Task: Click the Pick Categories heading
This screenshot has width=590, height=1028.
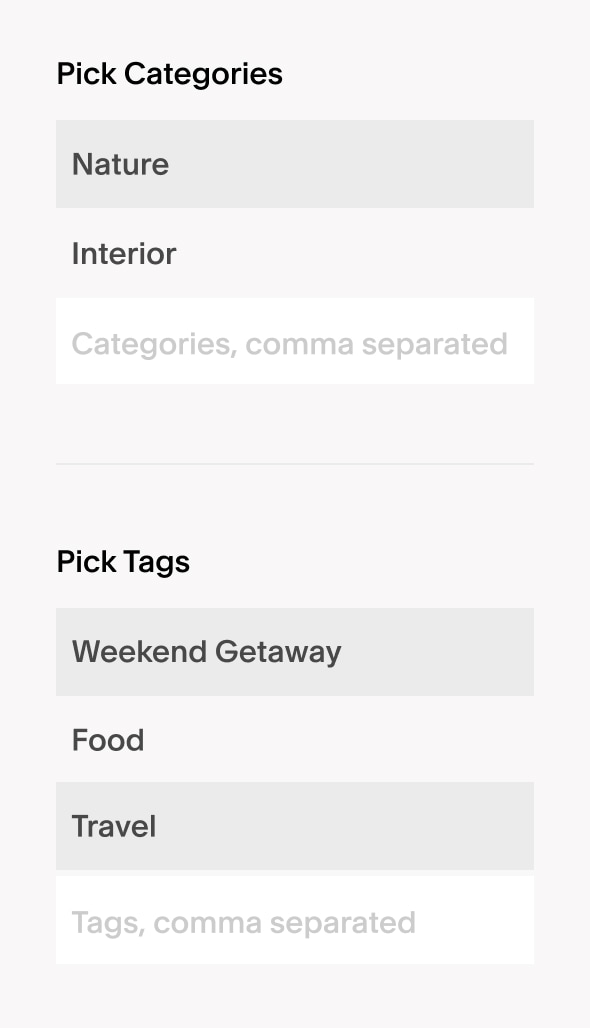Action: coord(169,73)
